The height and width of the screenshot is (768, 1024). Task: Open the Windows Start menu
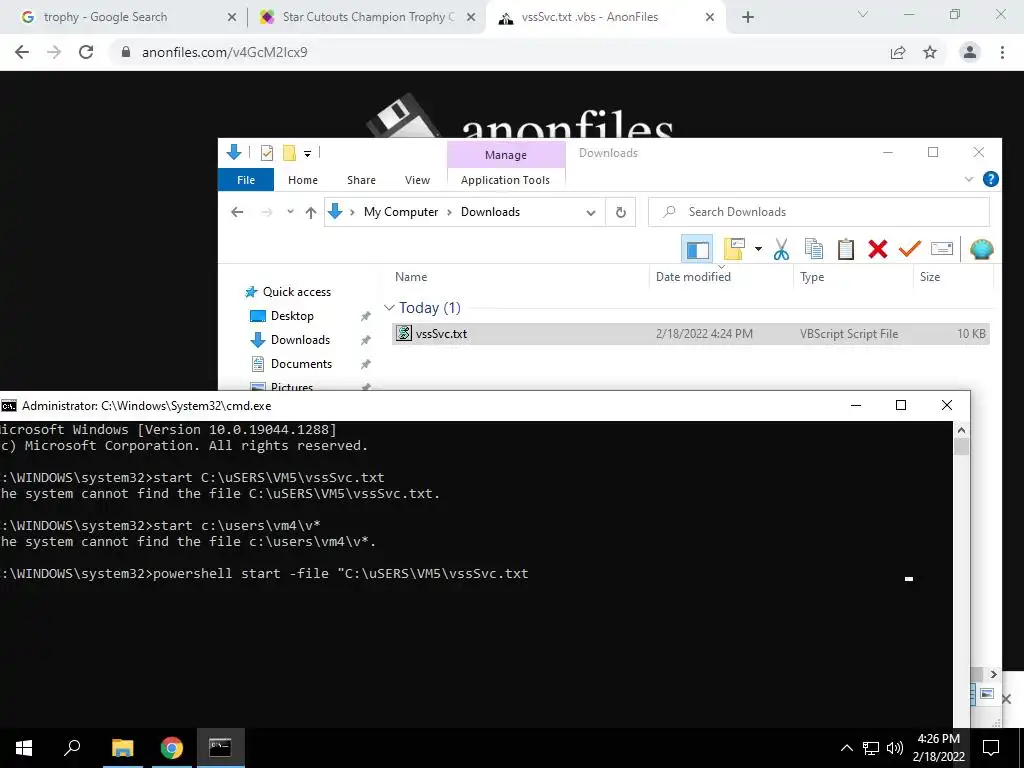[24, 748]
